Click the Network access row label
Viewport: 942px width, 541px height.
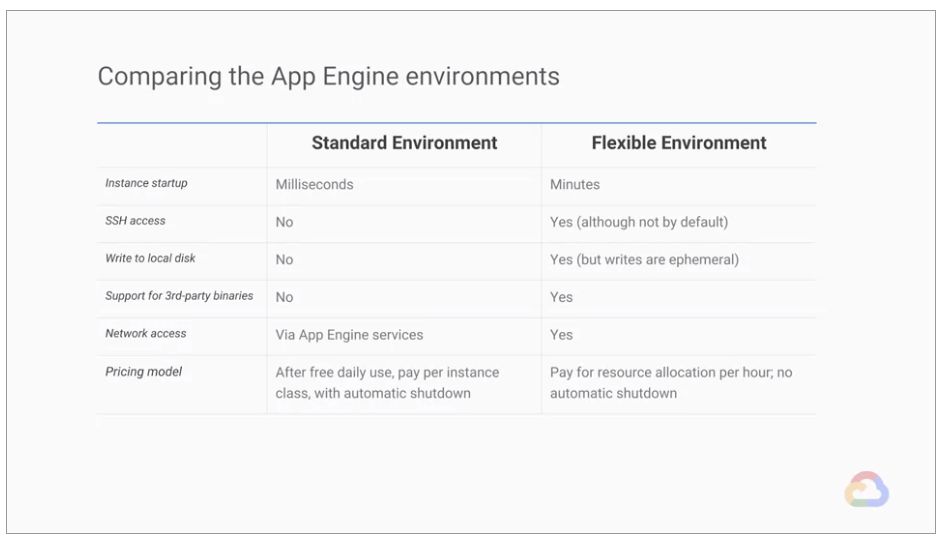coord(145,333)
